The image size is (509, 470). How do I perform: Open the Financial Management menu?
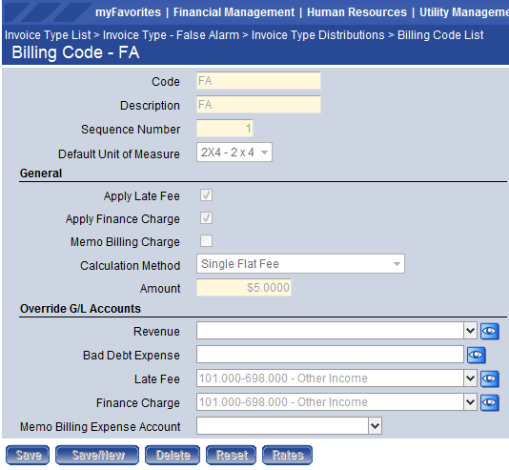tap(234, 12)
